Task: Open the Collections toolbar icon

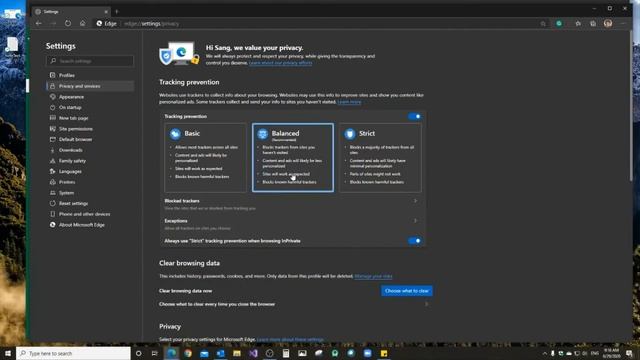Action: [593, 24]
